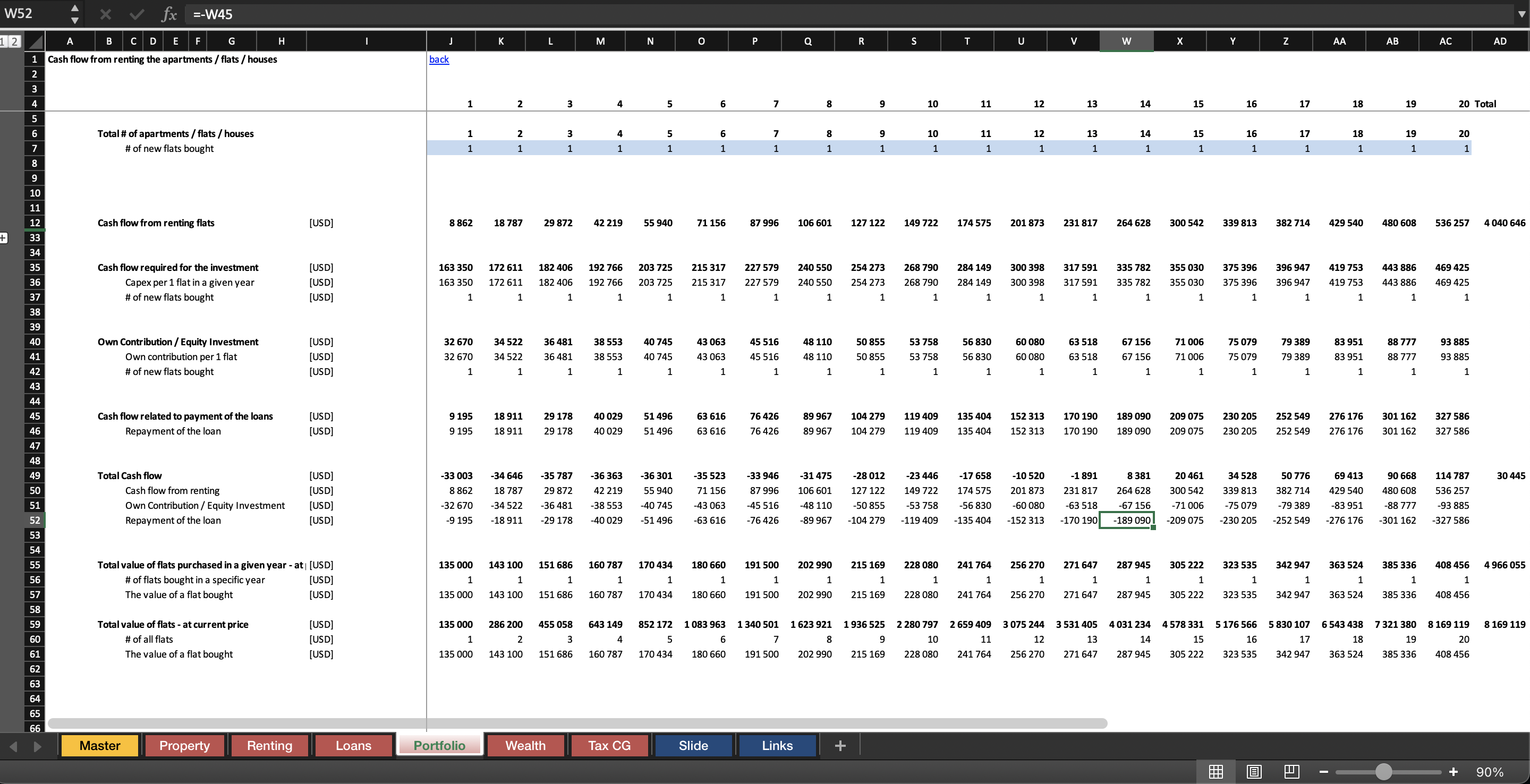Select the Portfolio sheet tab
The image size is (1530, 784).
(x=439, y=745)
